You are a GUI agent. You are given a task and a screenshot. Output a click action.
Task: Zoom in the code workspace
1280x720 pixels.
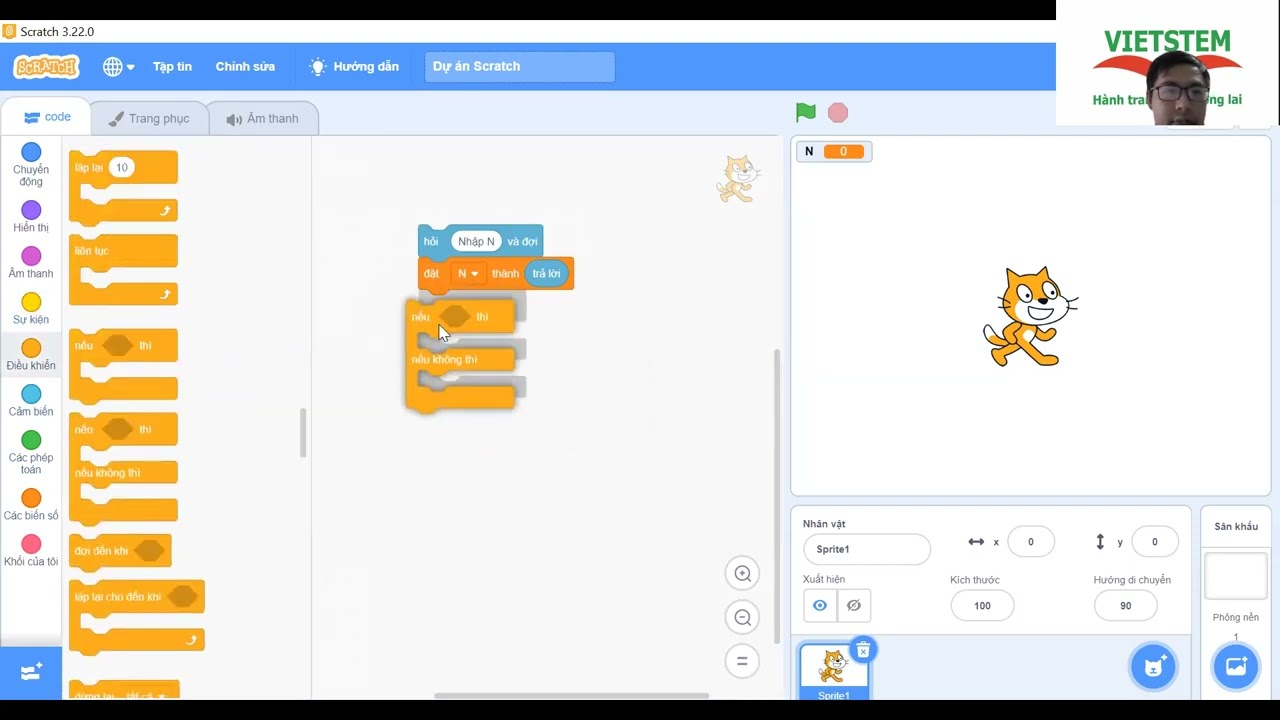tap(743, 573)
